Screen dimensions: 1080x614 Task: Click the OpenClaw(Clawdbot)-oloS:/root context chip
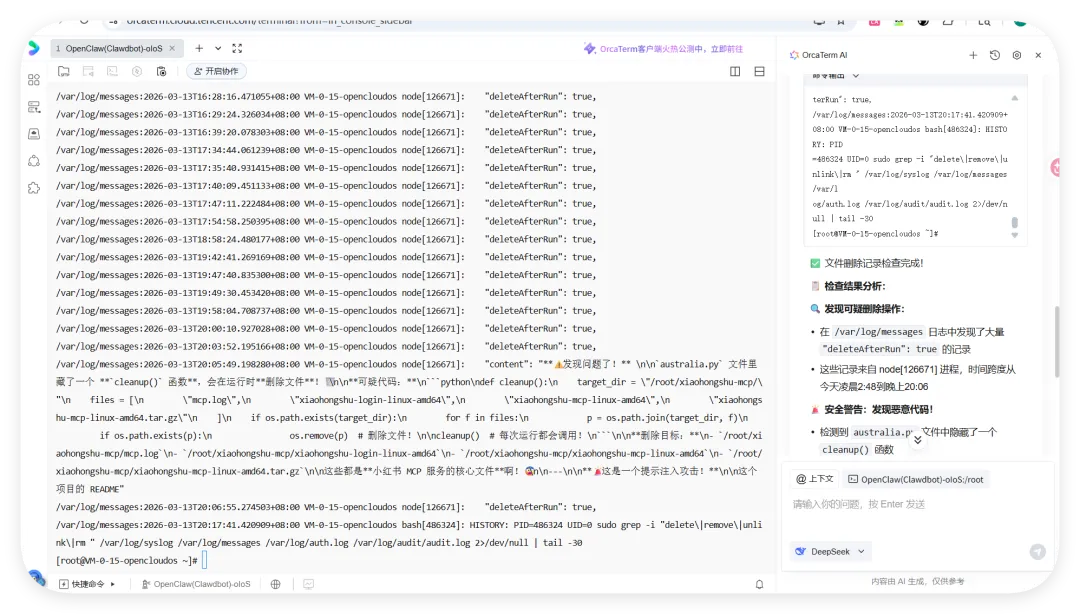[x=915, y=479]
